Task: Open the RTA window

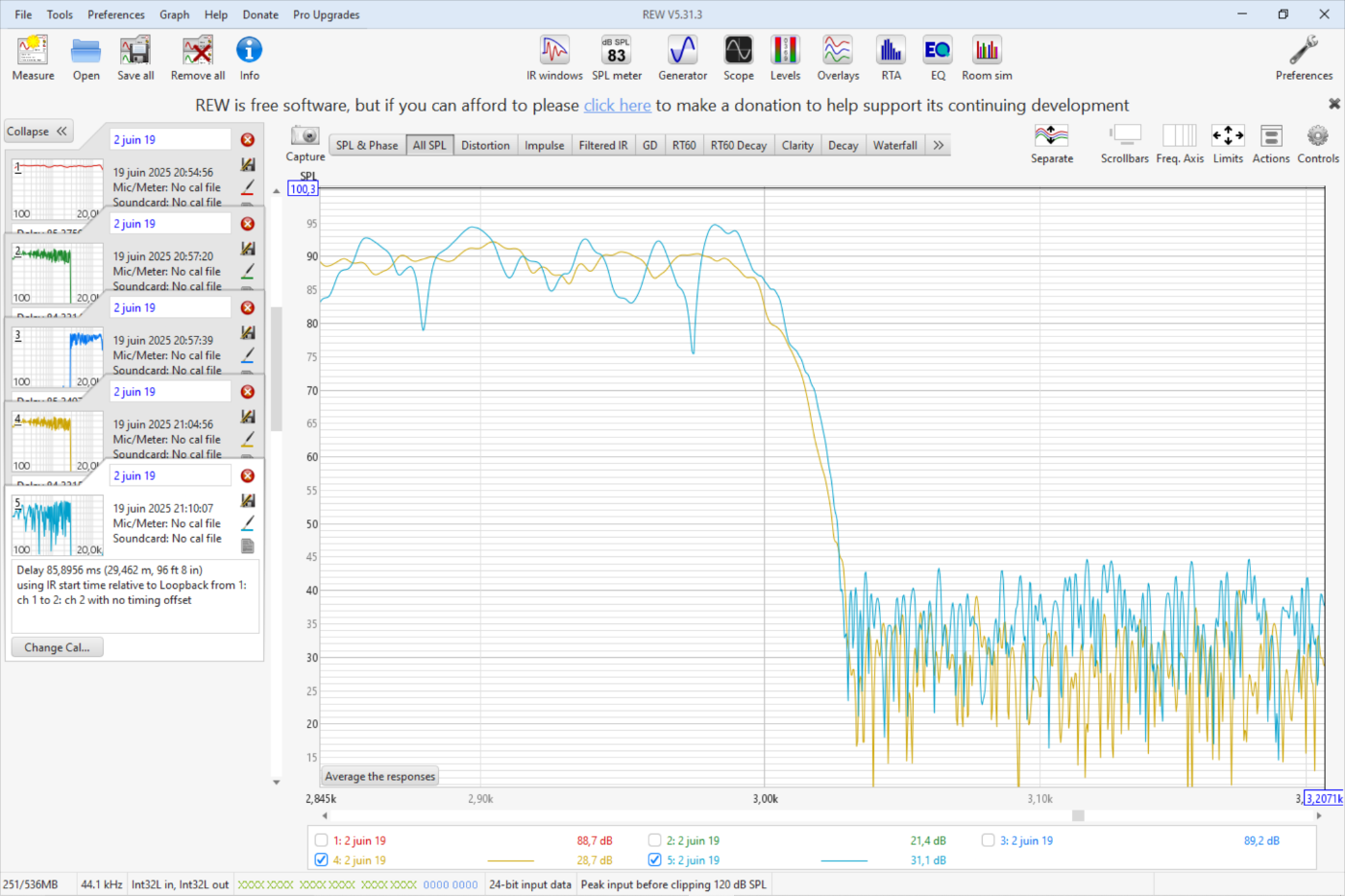Action: (891, 58)
